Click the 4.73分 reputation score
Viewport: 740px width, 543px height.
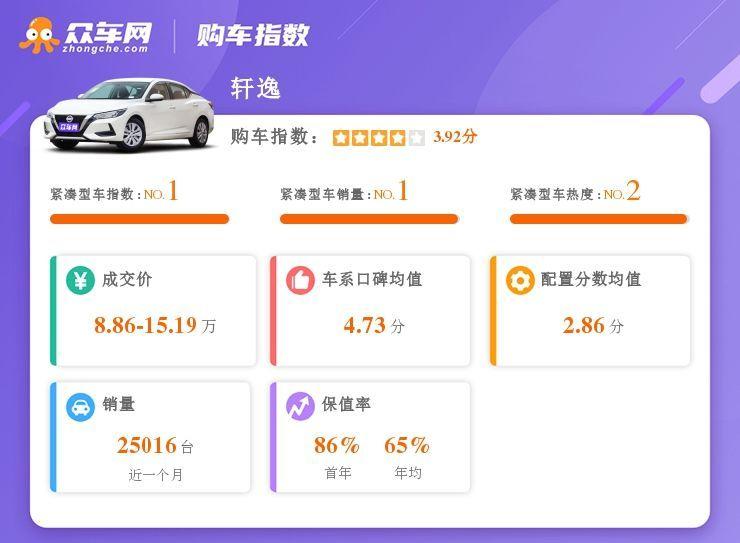click(x=374, y=325)
